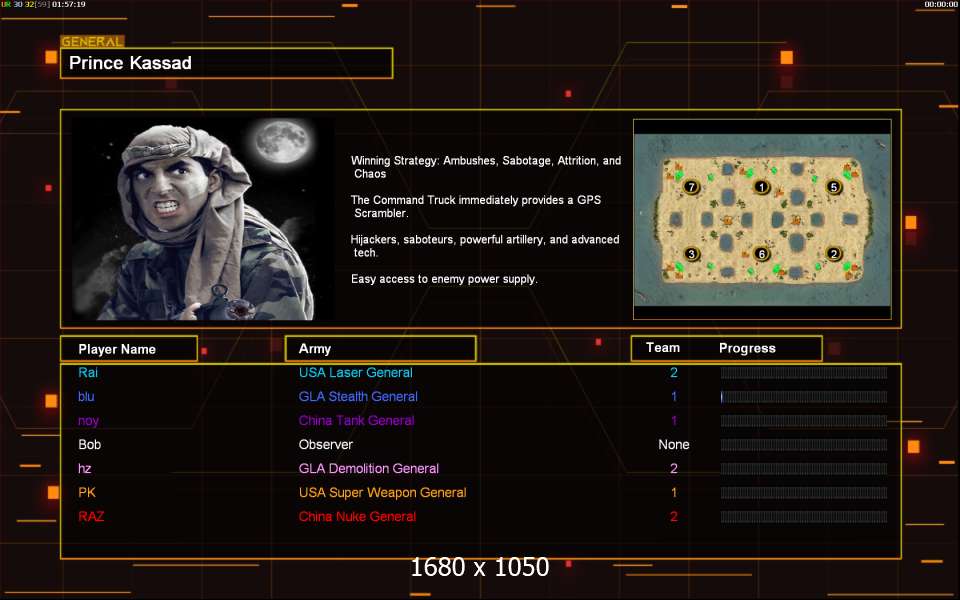Click start position marker 3 on the map
This screenshot has width=960, height=600.
pos(691,253)
